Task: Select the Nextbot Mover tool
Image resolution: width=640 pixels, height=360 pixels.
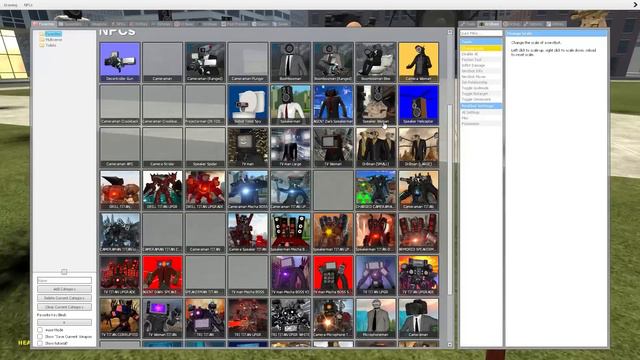Action: click(x=481, y=76)
